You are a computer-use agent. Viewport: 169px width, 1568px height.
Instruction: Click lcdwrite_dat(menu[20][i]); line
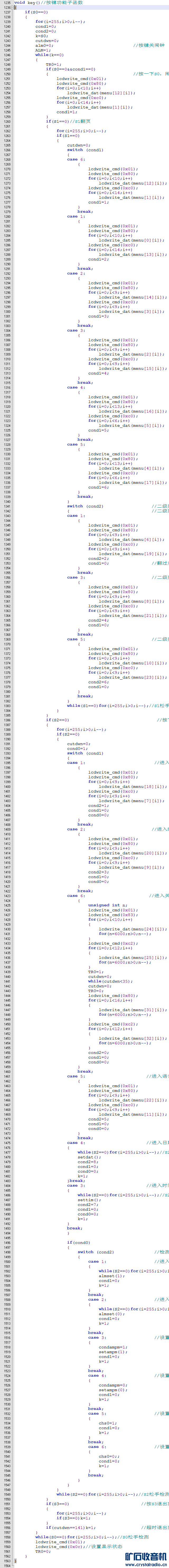133,853
